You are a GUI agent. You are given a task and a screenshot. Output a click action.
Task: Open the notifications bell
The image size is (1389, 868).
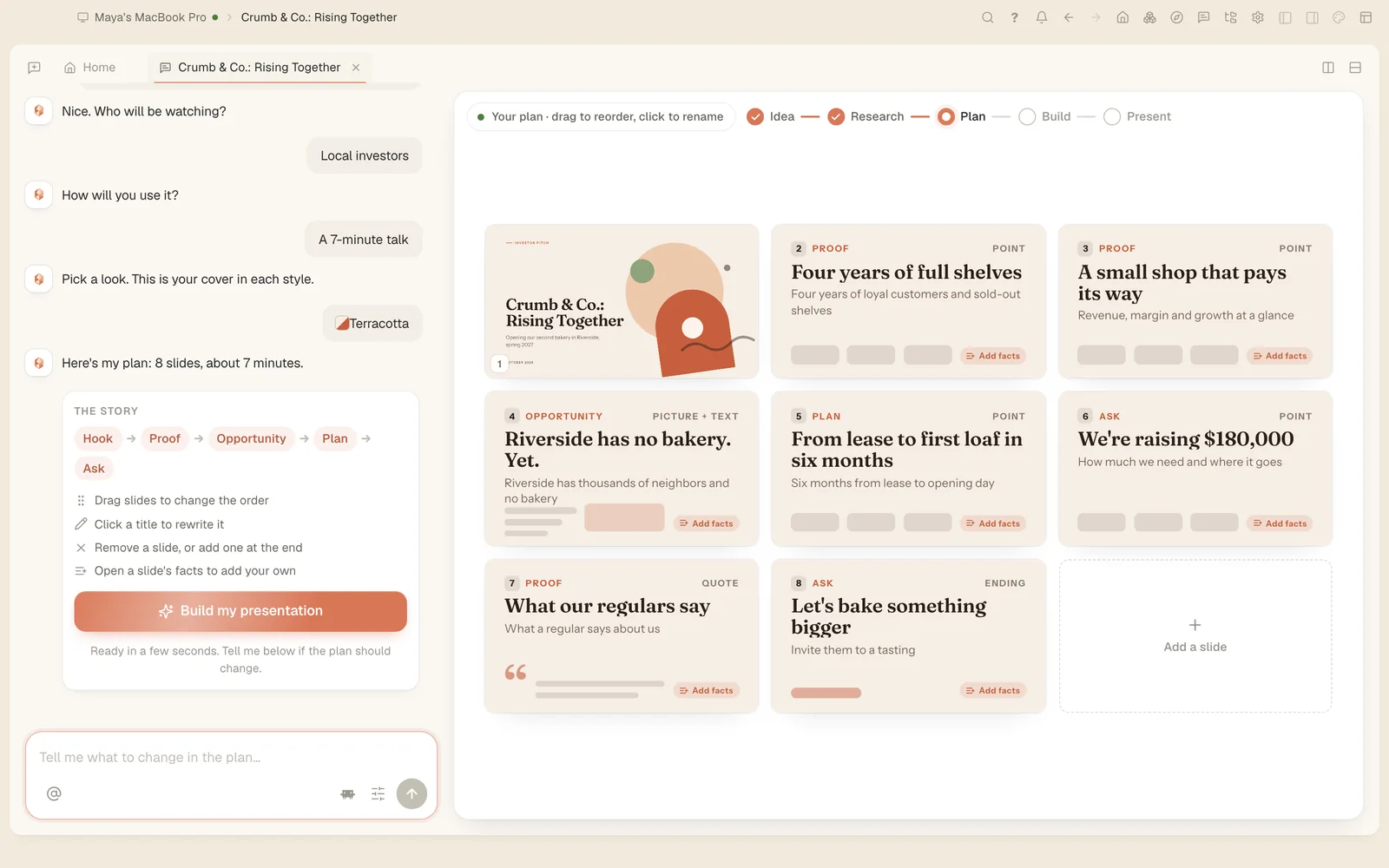click(x=1042, y=17)
